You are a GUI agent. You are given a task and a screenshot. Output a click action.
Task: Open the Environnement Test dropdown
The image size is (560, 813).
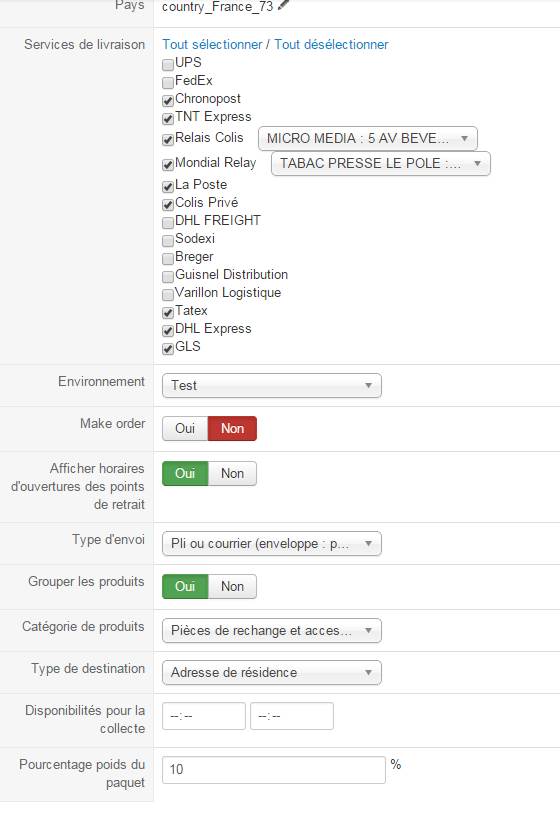coord(272,386)
